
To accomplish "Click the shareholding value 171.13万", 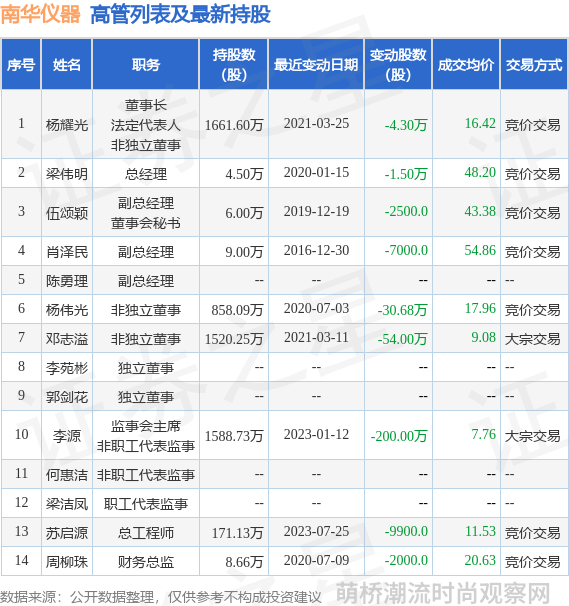I will [x=237, y=533].
